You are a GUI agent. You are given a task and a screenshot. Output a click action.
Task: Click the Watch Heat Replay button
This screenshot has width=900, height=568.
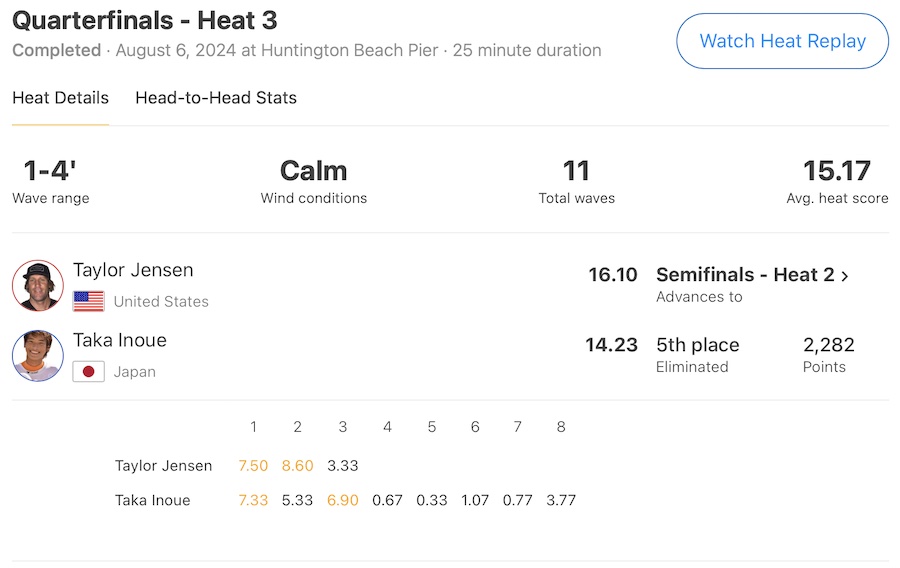coord(782,41)
